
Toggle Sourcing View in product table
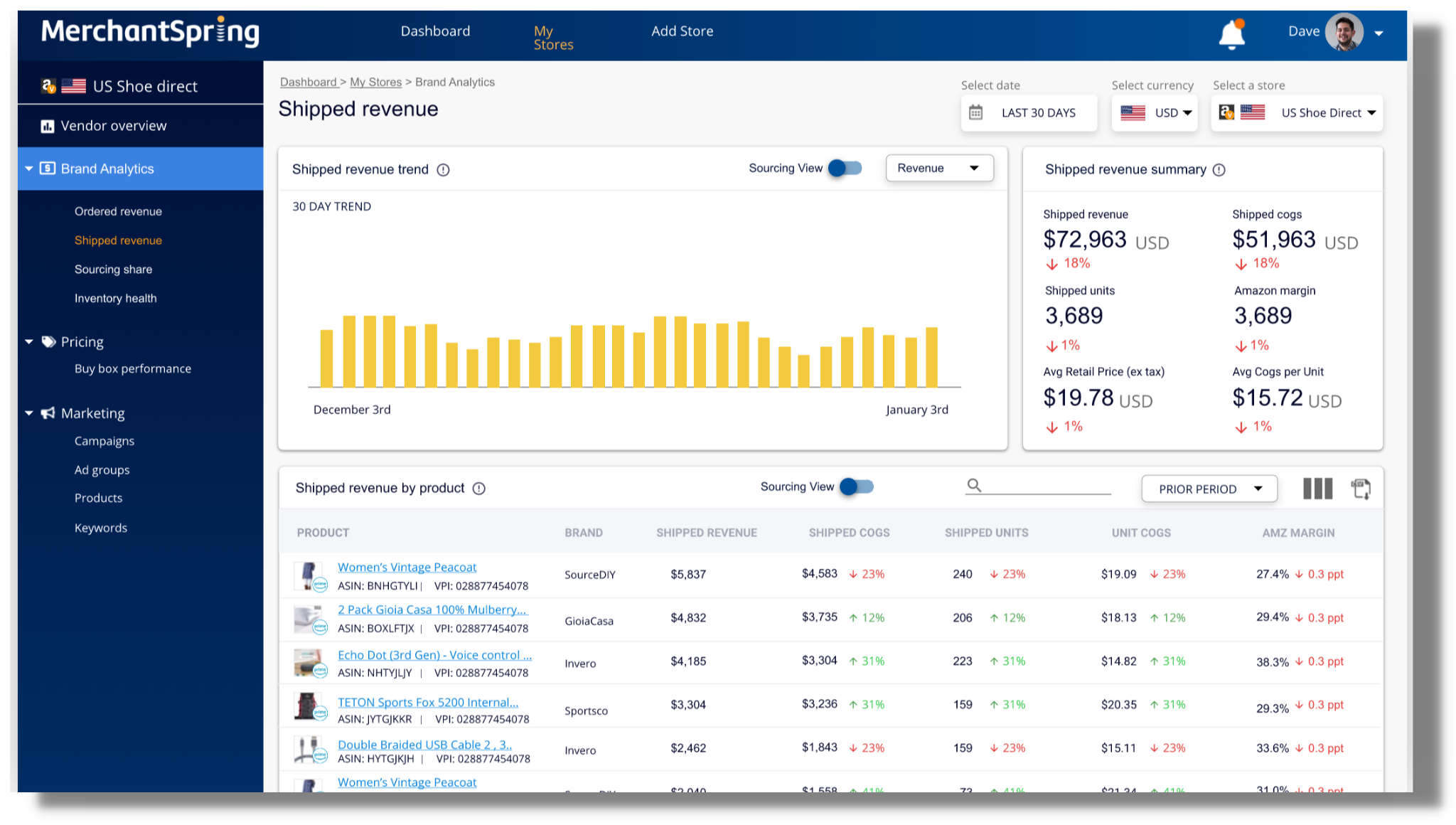click(857, 486)
